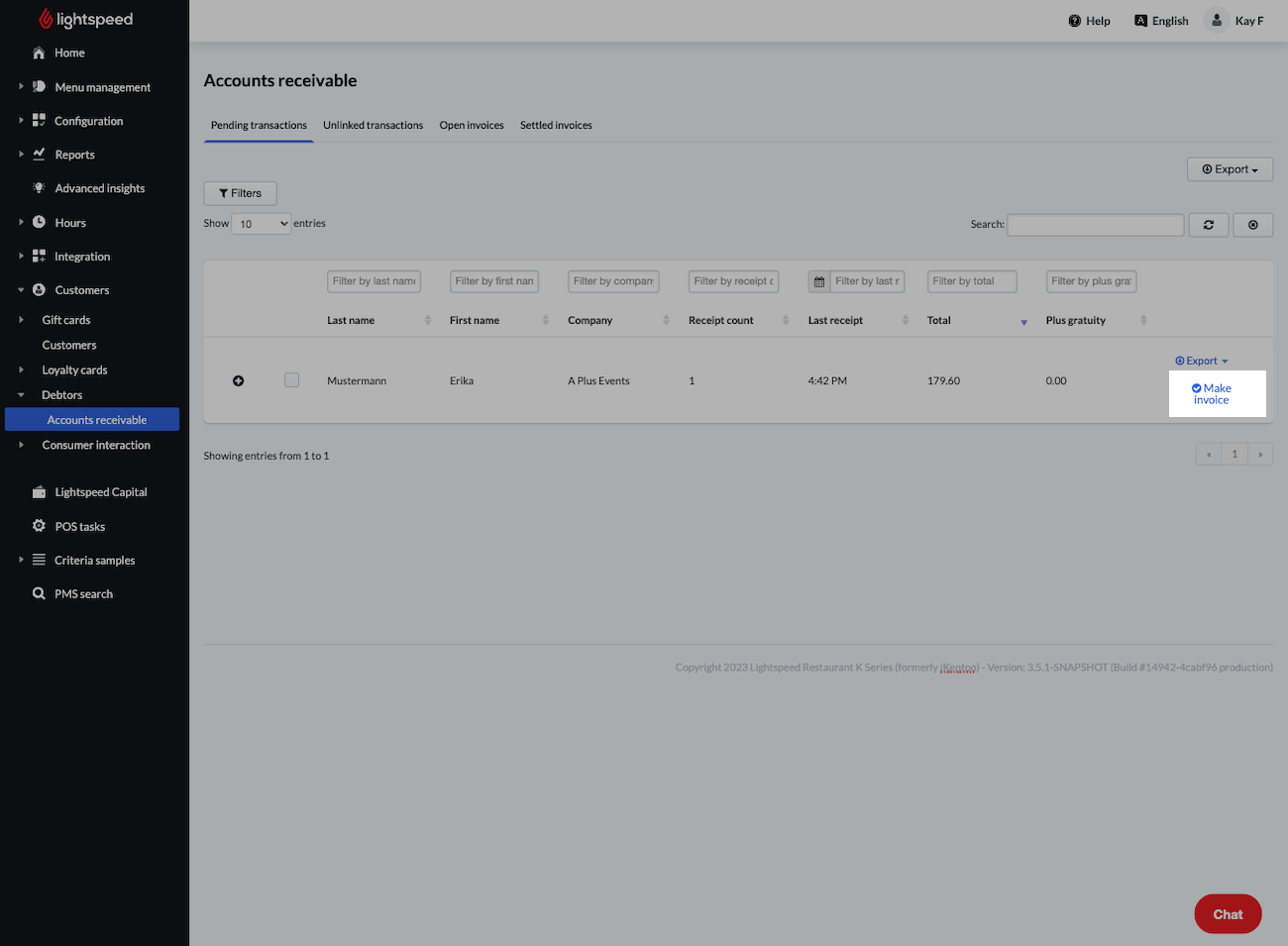Collapse the Debtors tree section
This screenshot has height=946, width=1288.
[x=22, y=395]
